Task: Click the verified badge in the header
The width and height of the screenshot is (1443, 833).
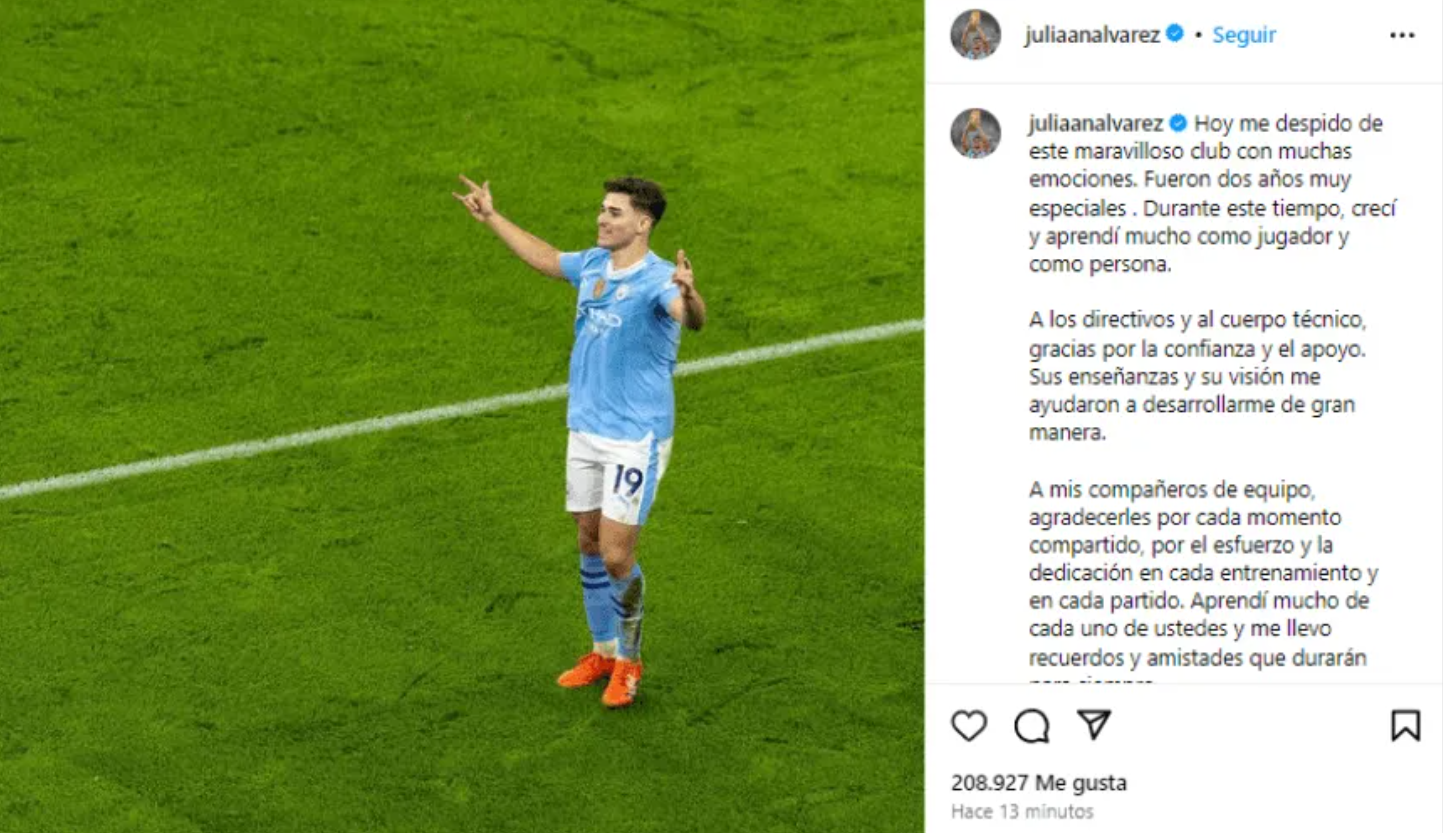Action: tap(1175, 34)
